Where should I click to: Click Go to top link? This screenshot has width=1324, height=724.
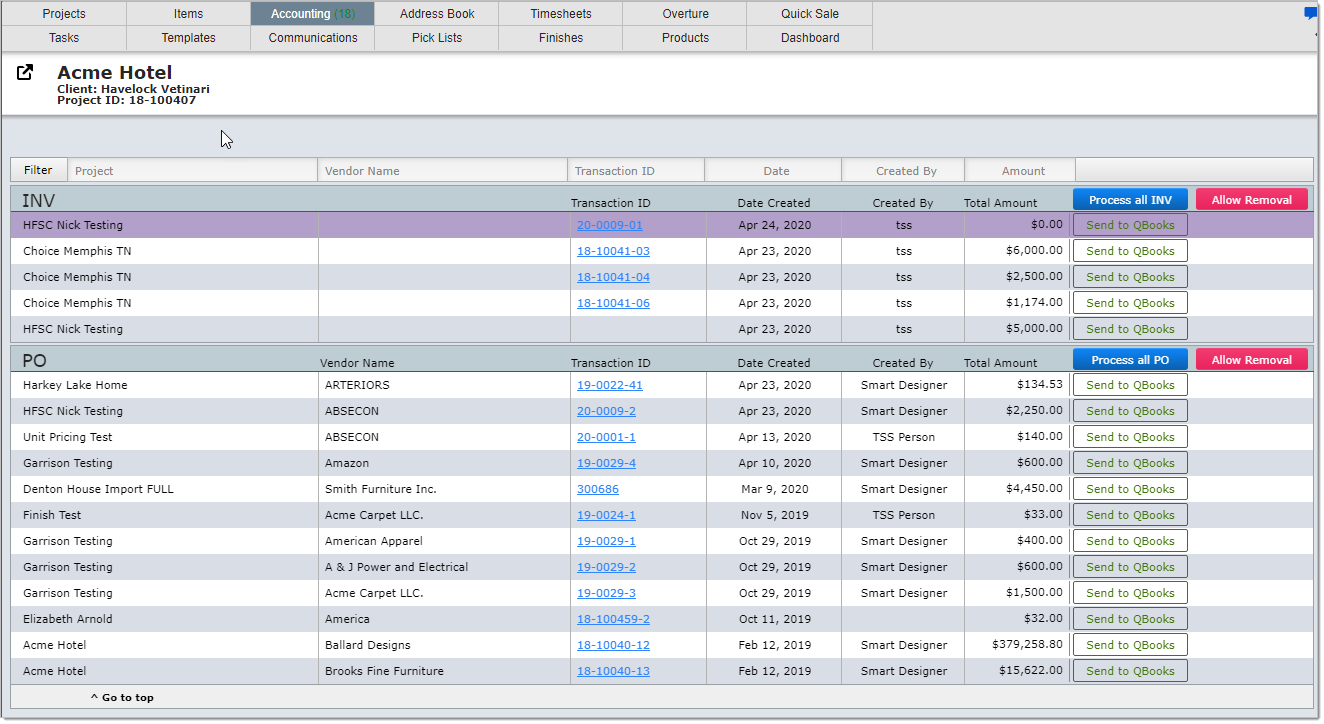pos(122,698)
